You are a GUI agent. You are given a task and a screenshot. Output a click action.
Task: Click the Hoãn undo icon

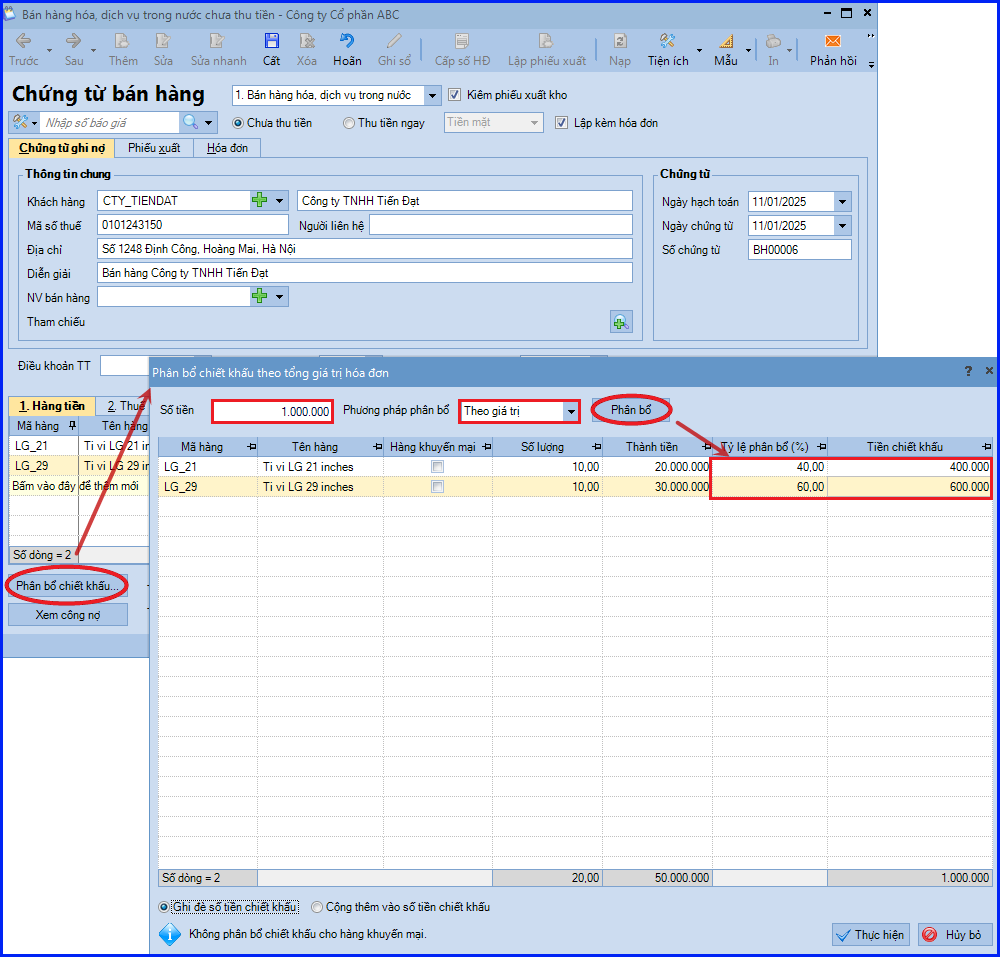pyautogui.click(x=347, y=41)
